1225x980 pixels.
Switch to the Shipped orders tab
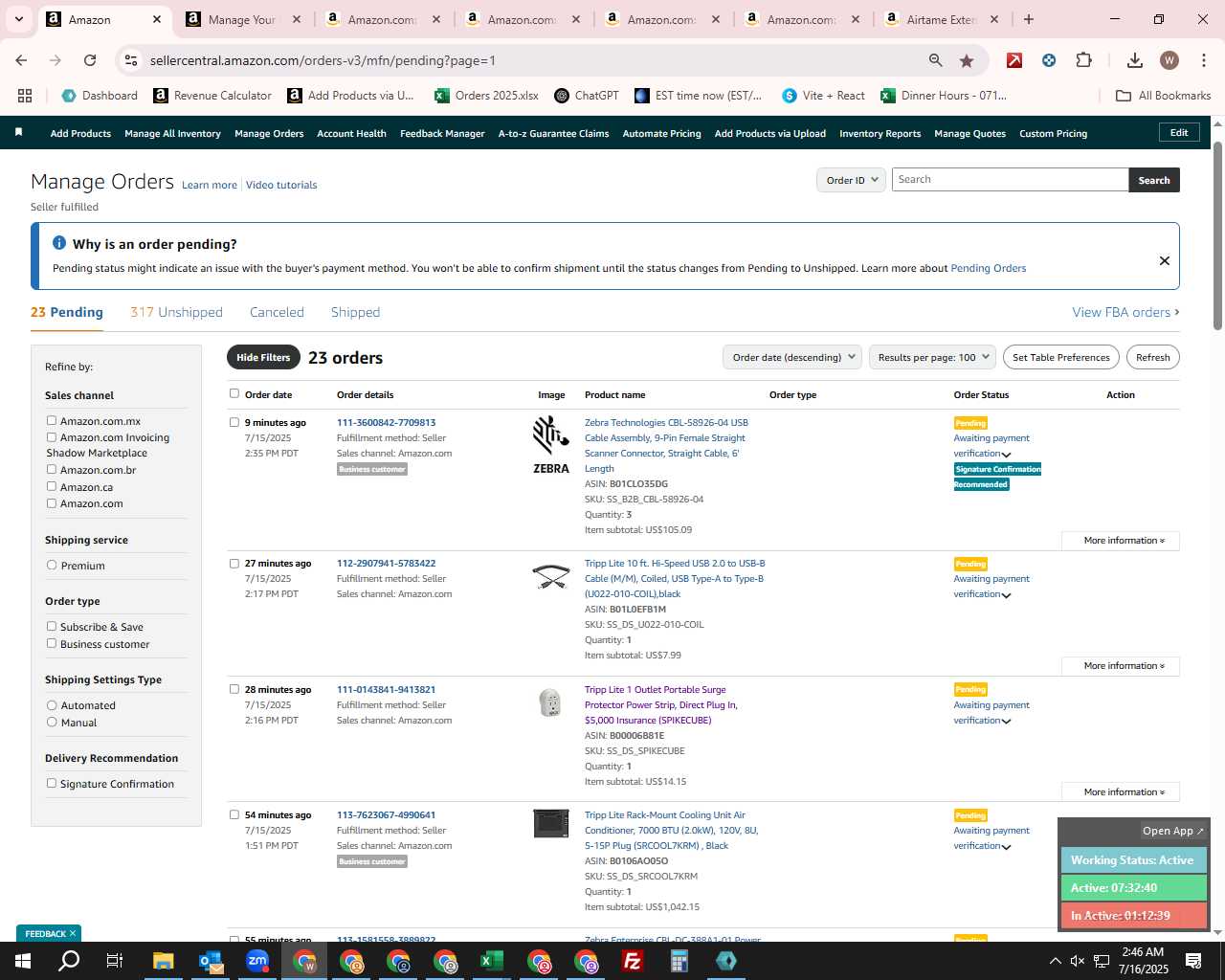[355, 312]
